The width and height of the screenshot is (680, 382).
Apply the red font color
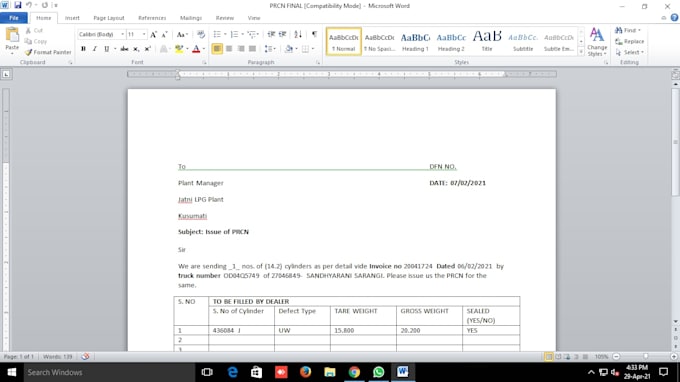(x=196, y=49)
